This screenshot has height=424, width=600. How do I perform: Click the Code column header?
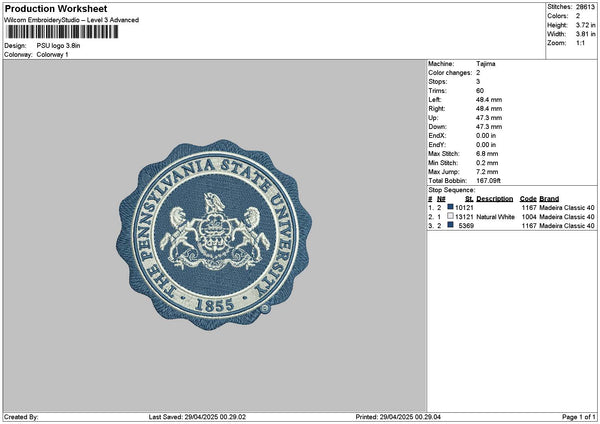[528, 199]
